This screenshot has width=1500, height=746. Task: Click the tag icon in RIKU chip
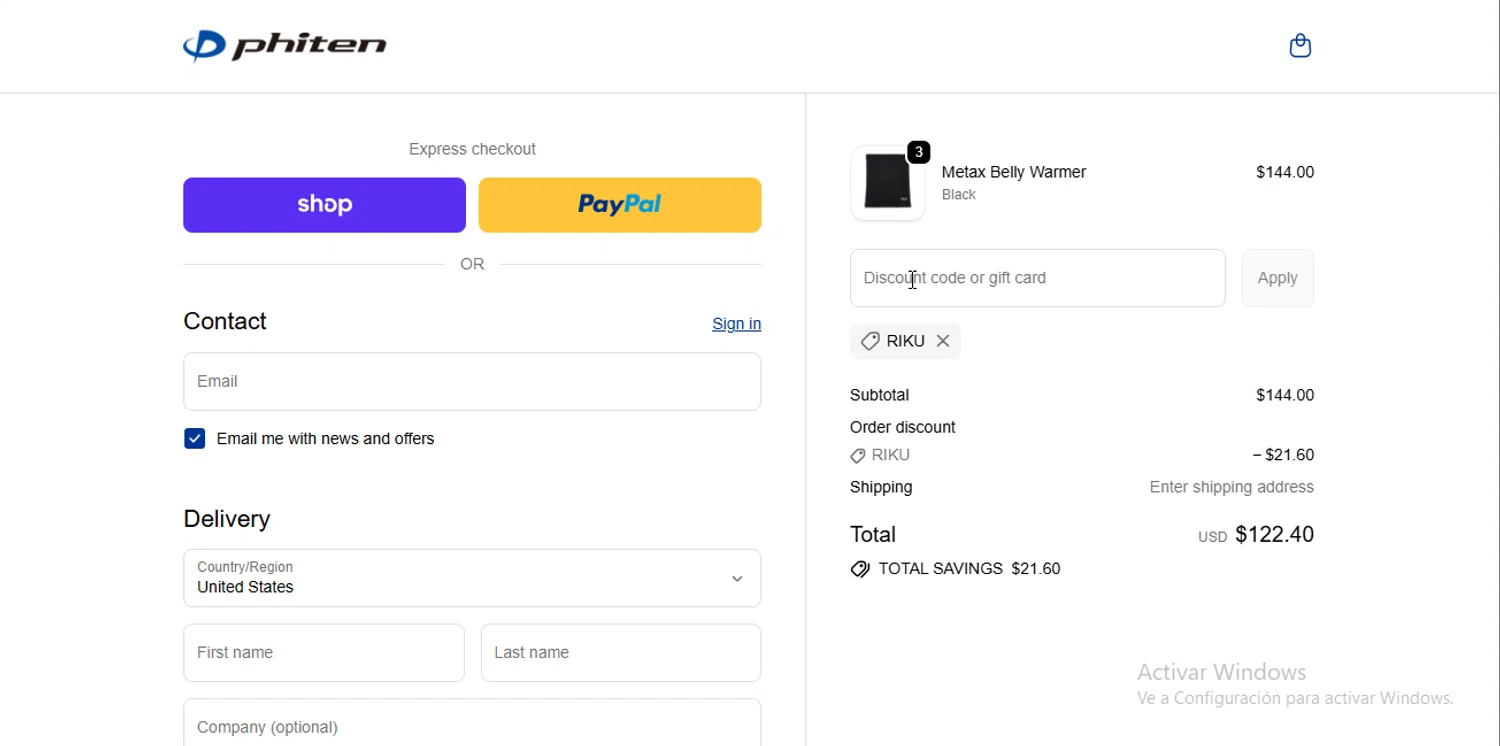coord(870,341)
